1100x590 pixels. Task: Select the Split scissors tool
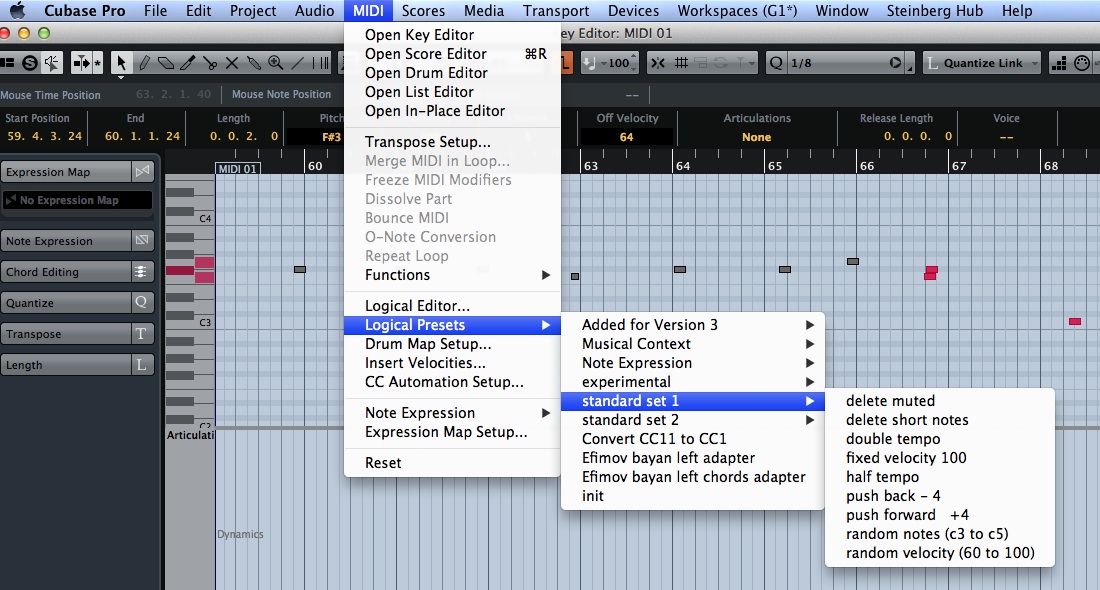(x=210, y=63)
